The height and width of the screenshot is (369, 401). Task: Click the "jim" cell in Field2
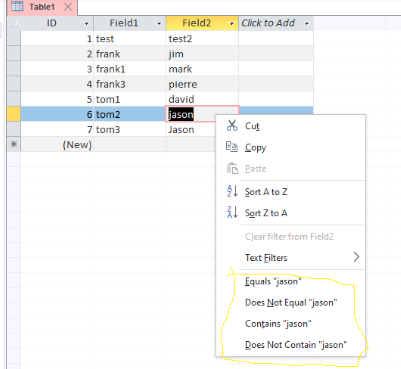pos(202,54)
